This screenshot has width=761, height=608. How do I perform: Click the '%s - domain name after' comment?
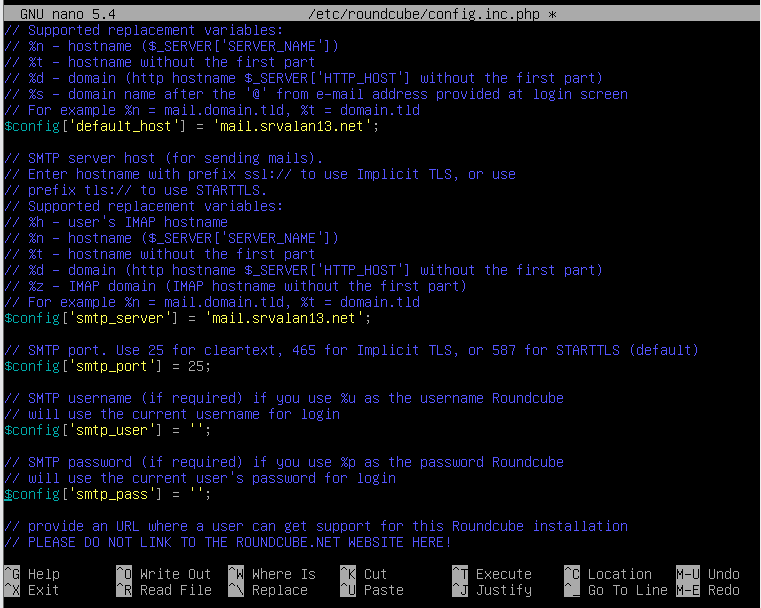pyautogui.click(x=316, y=94)
